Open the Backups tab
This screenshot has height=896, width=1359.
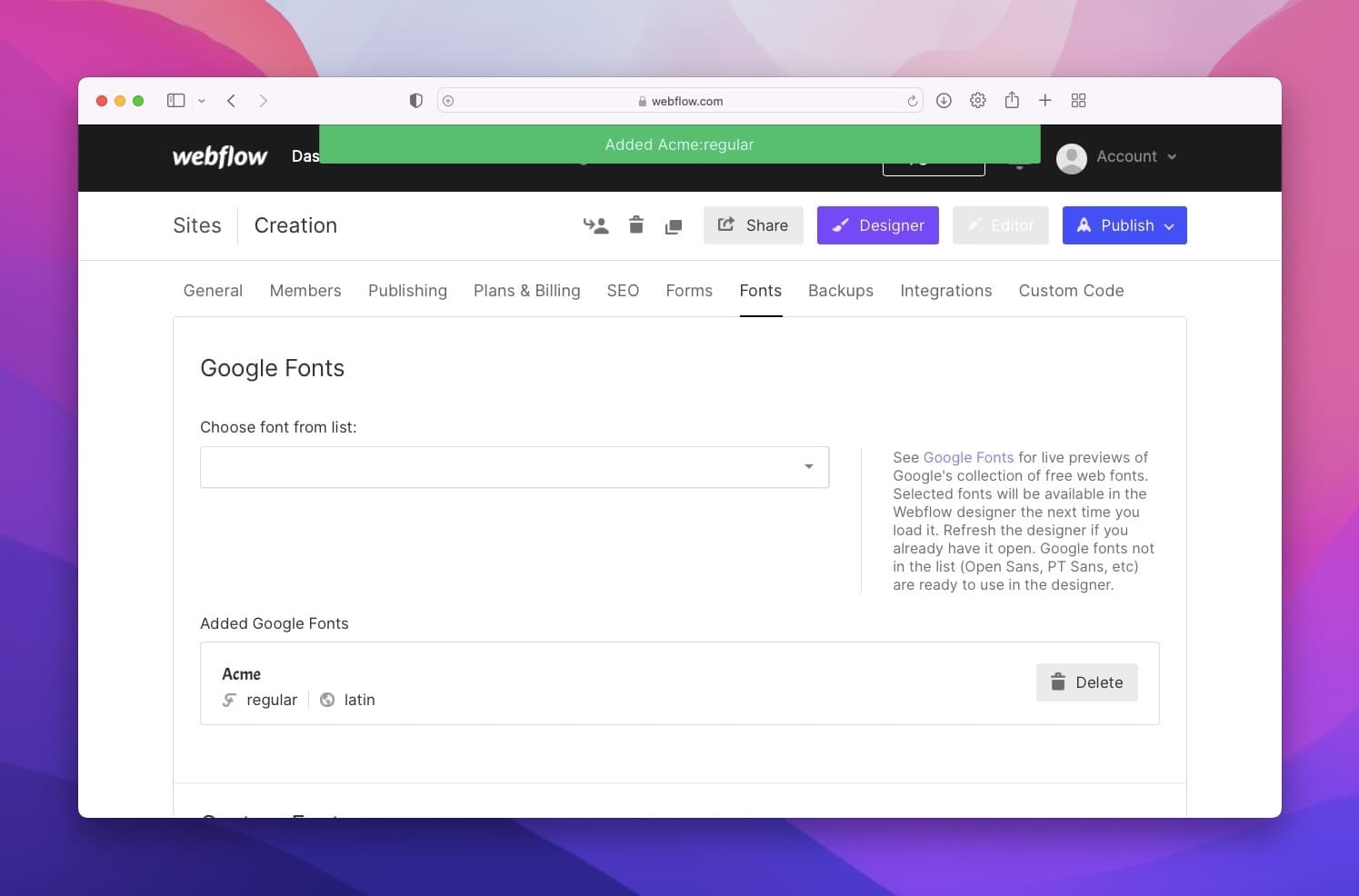point(841,291)
